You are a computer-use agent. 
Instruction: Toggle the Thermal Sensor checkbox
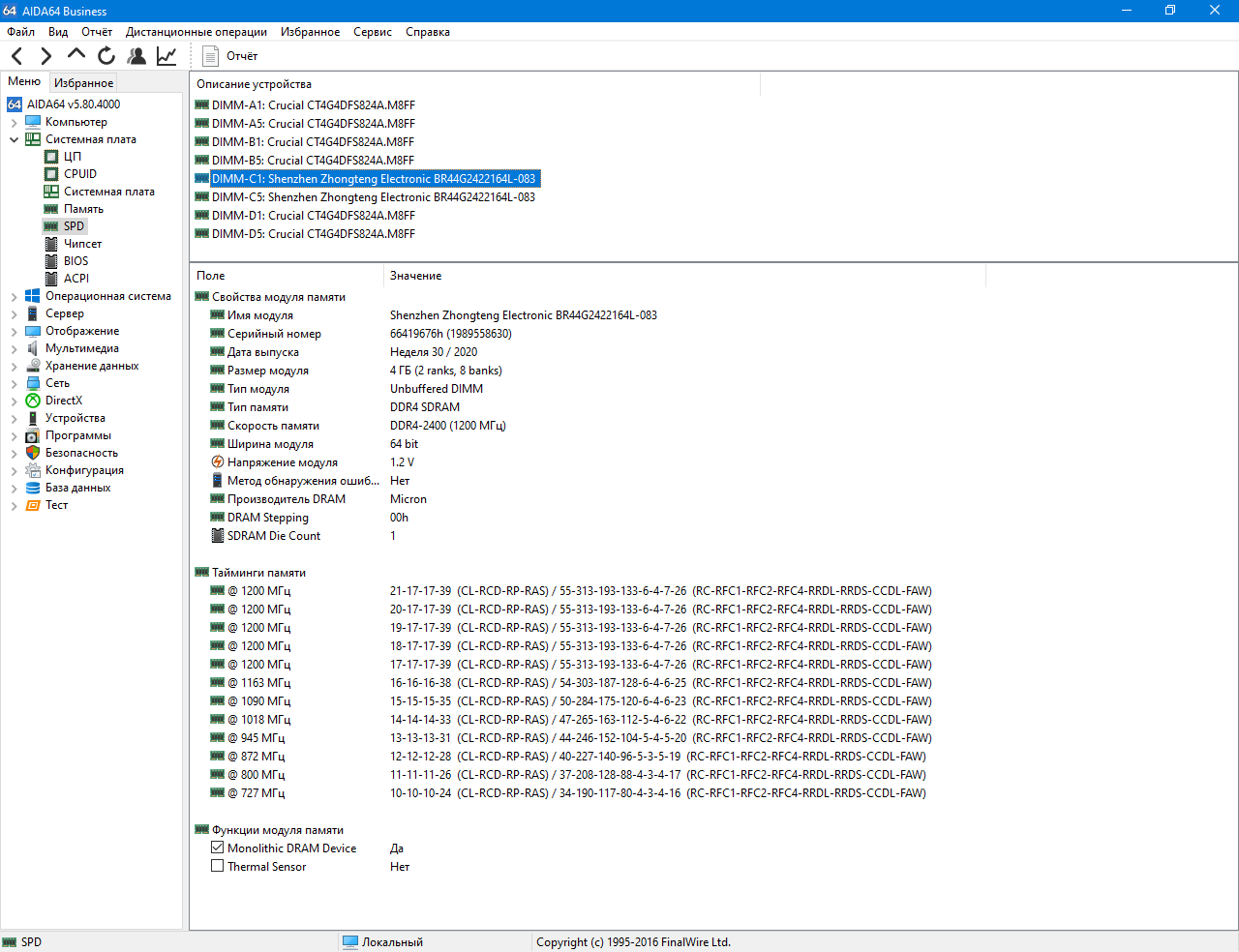(218, 866)
